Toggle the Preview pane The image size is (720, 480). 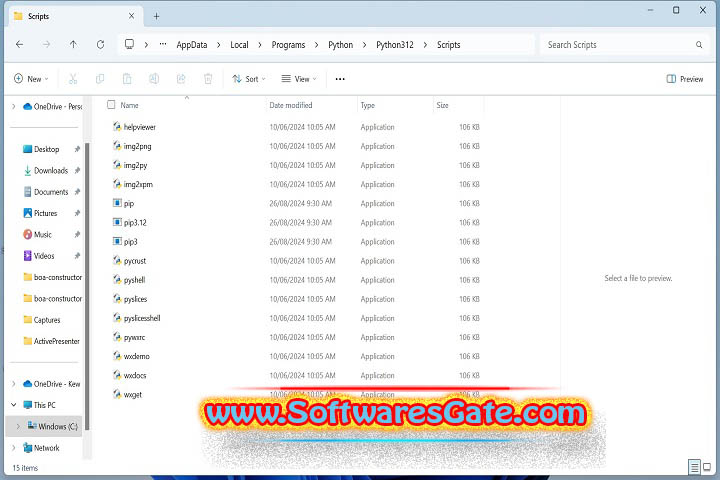pyautogui.click(x=685, y=79)
